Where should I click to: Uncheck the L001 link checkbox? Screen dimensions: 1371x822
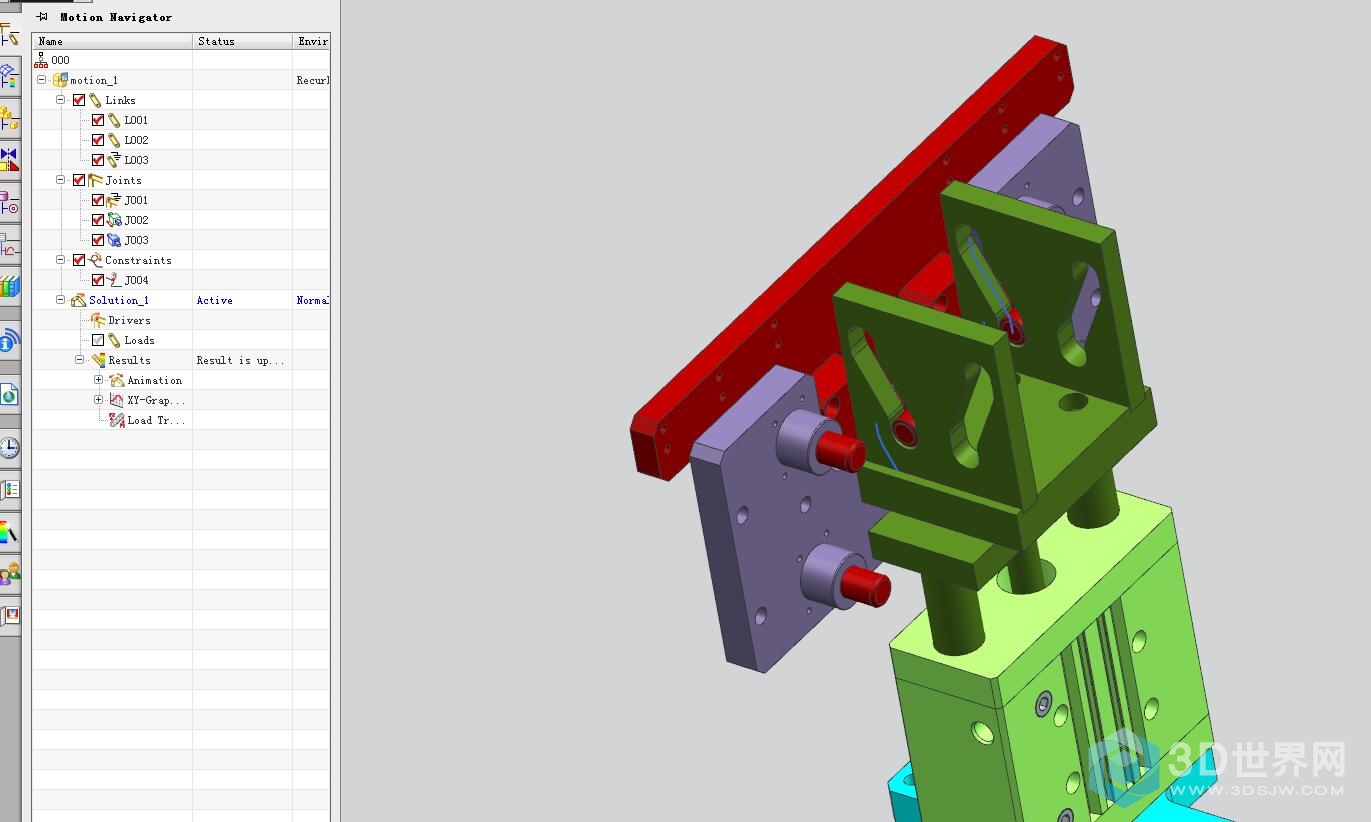tap(98, 120)
